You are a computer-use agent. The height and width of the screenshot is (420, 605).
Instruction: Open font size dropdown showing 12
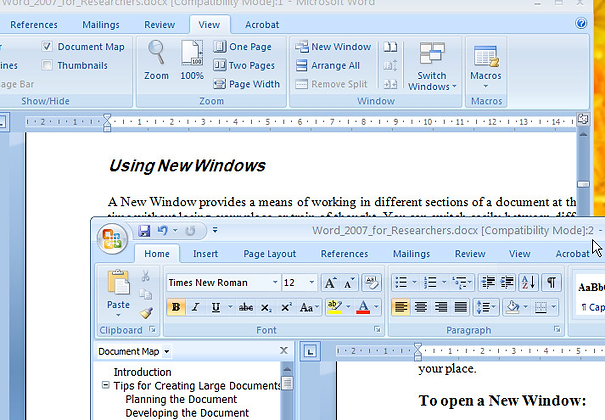tap(311, 282)
